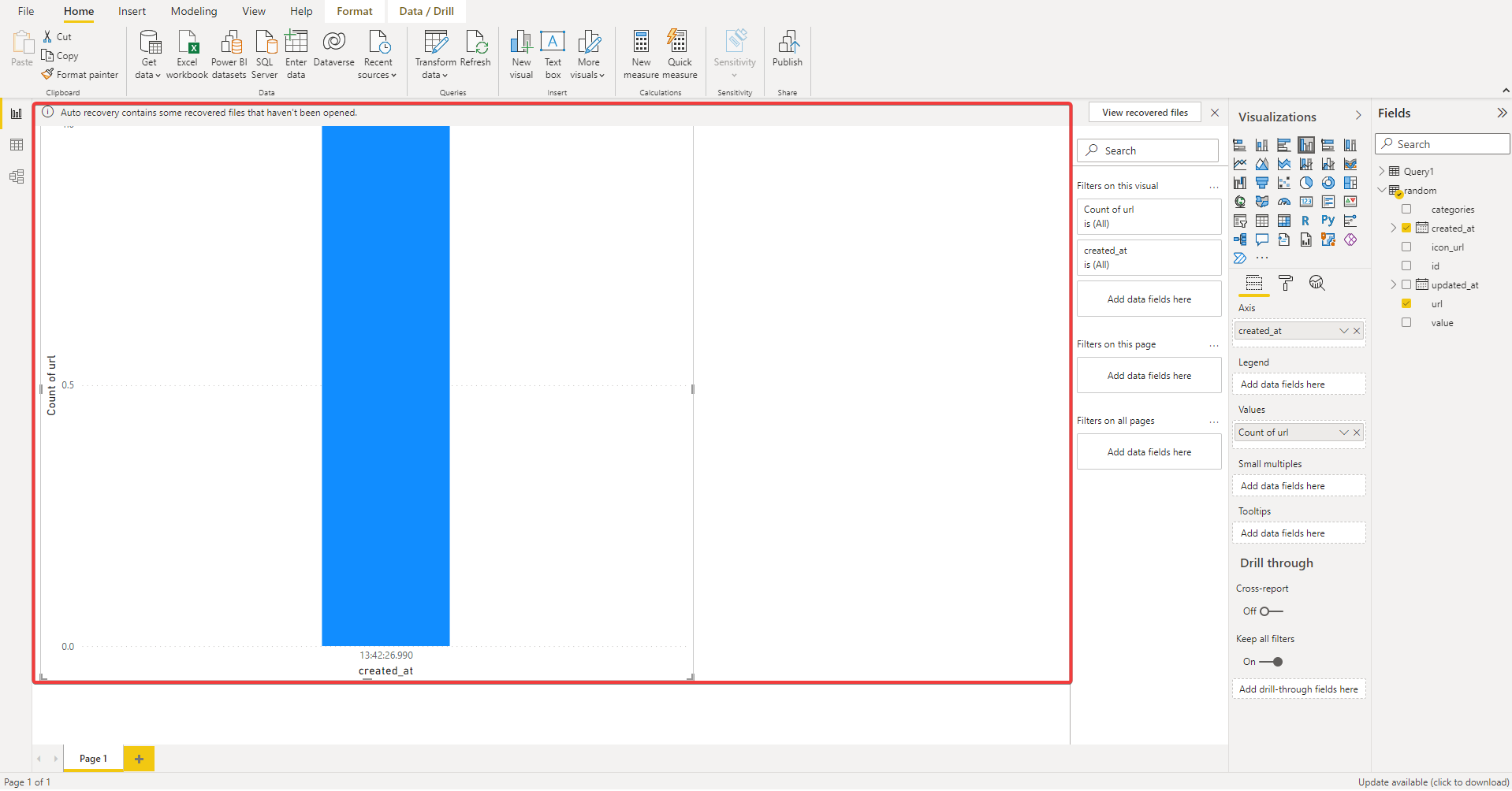Open Count of url Values dropdown
Image resolution: width=1512 pixels, height=791 pixels.
pos(1344,433)
